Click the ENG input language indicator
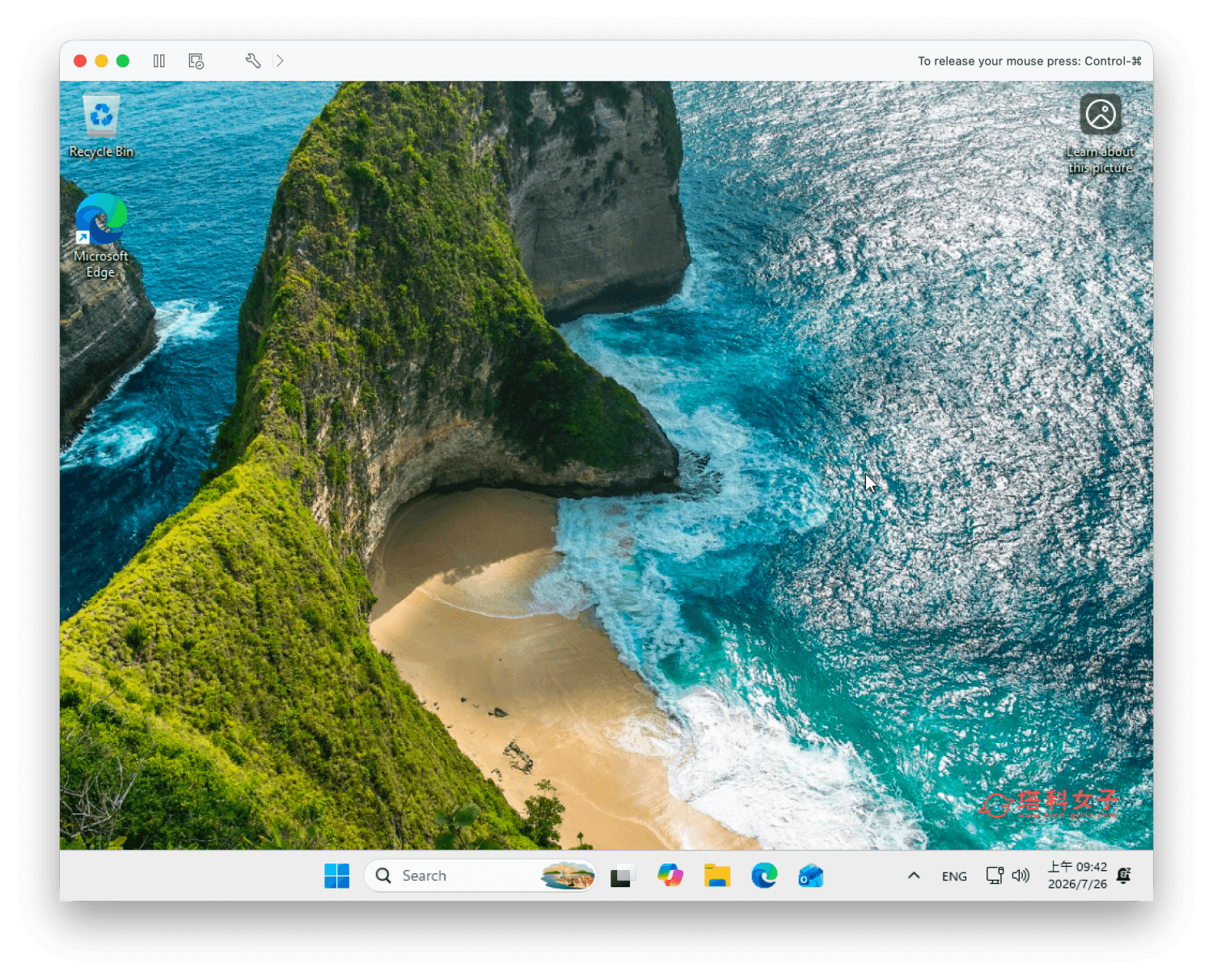1213x980 pixels. (x=954, y=877)
